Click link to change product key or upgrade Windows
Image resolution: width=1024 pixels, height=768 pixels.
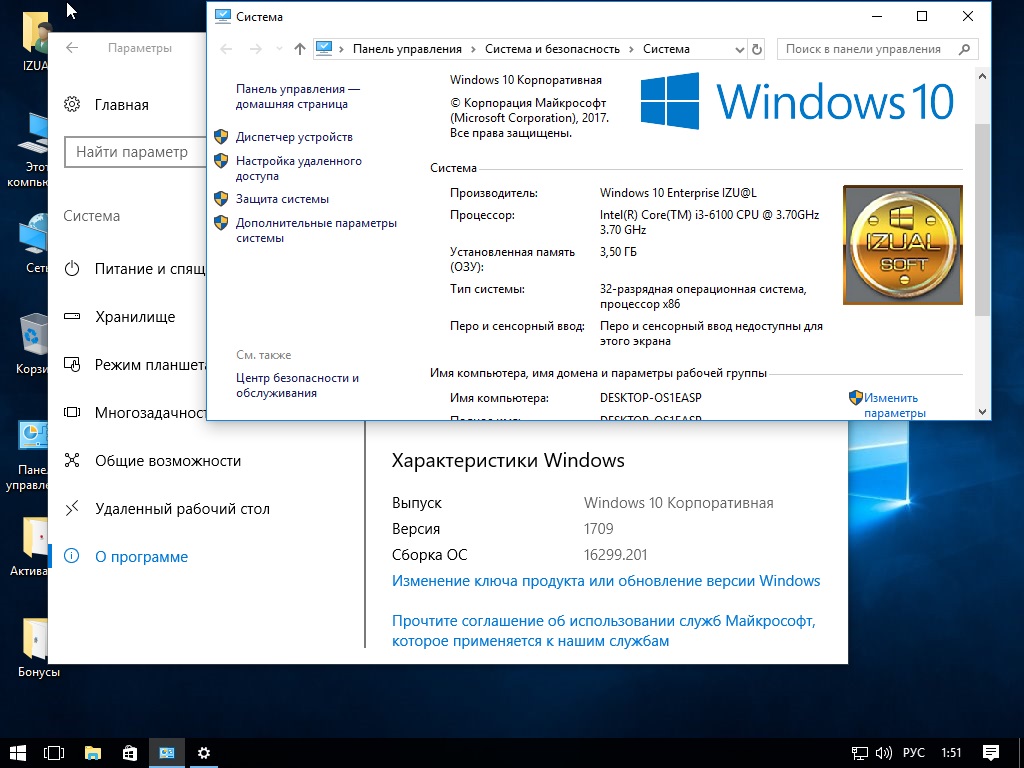606,581
